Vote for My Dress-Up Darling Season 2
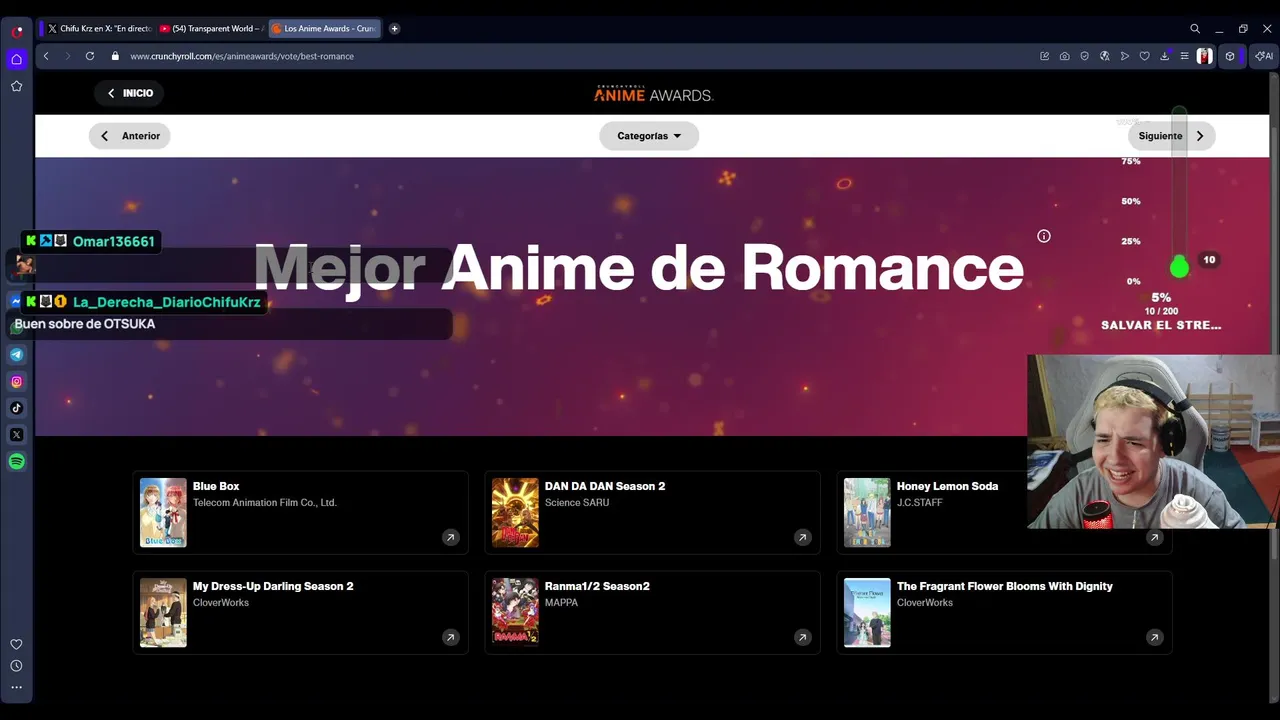1280x720 pixels. point(300,612)
